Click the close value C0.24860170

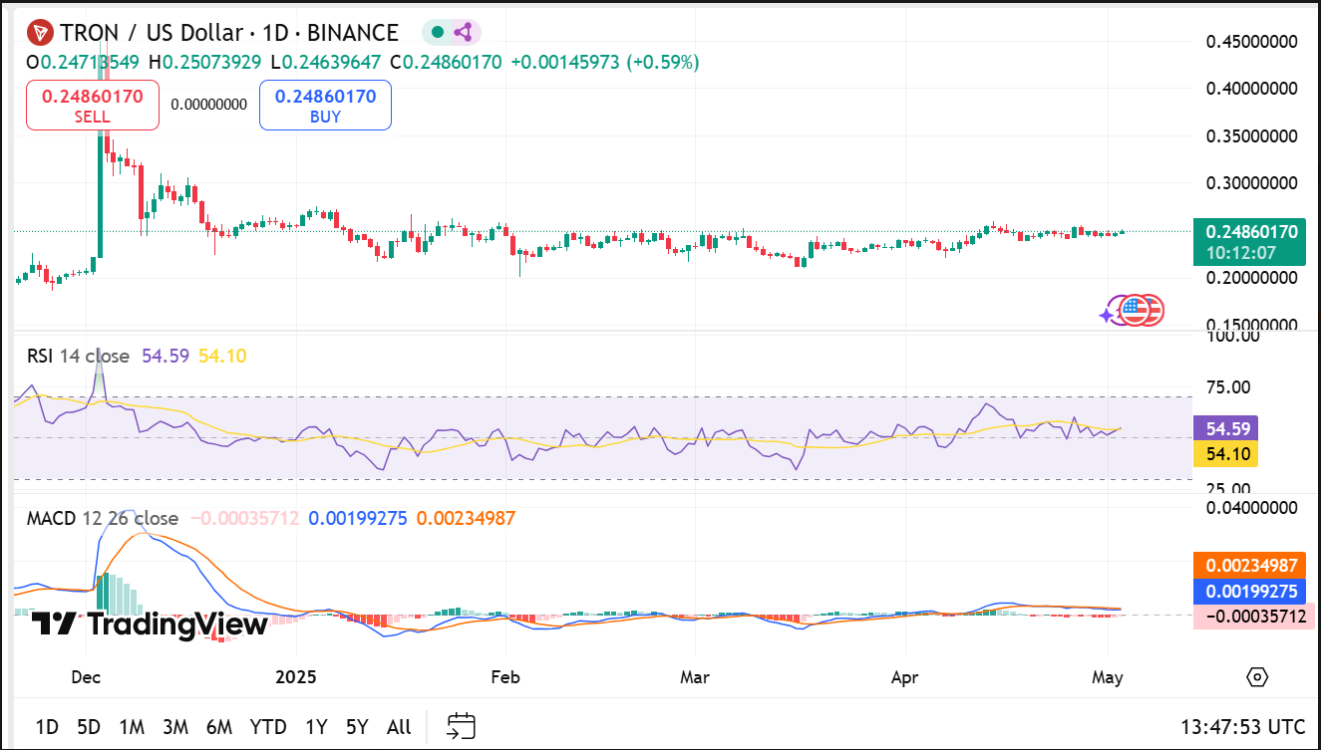[446, 62]
